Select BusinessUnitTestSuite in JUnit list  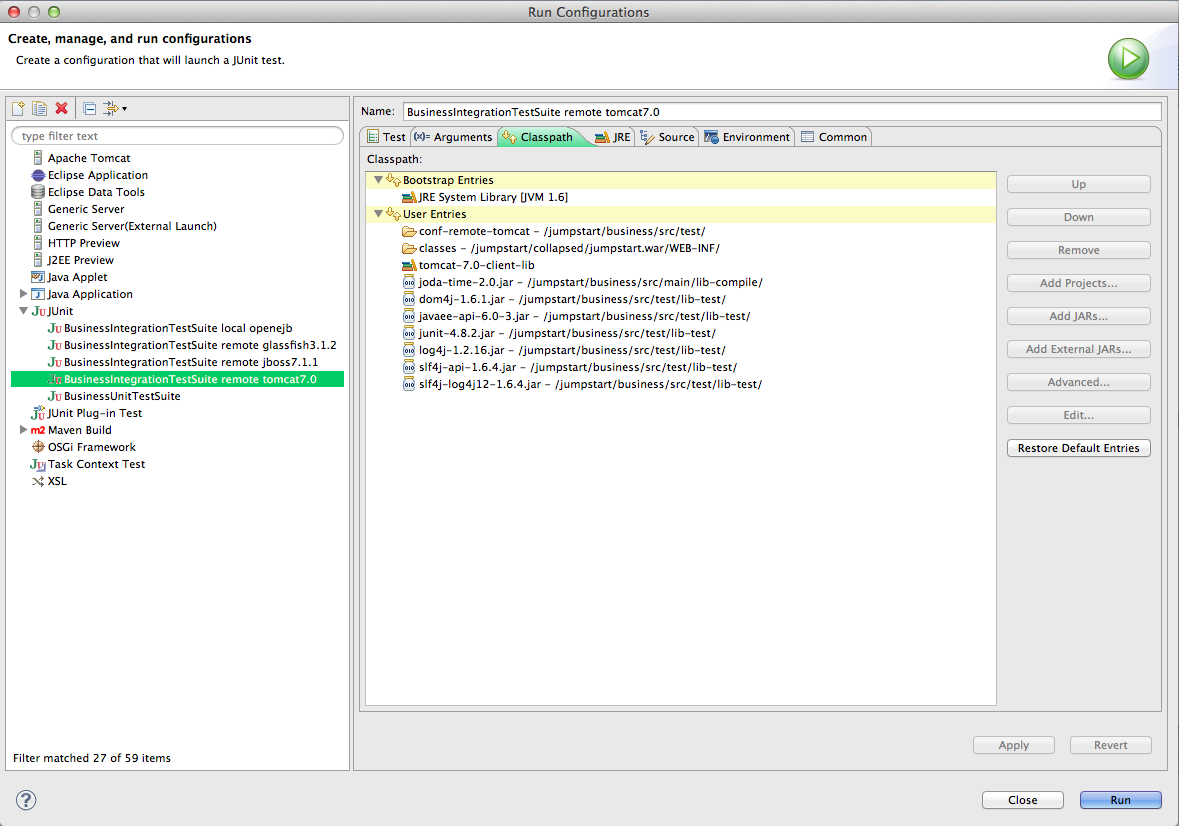122,396
